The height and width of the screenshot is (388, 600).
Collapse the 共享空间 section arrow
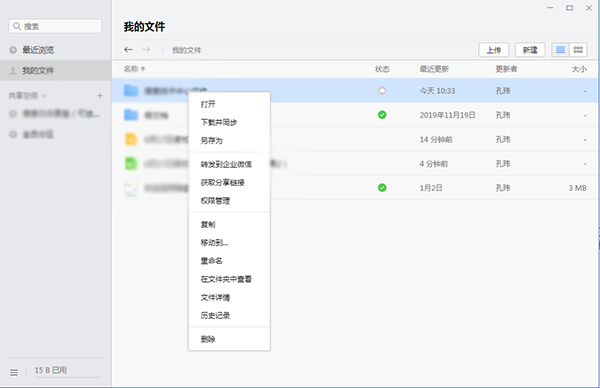pyautogui.click(x=44, y=96)
